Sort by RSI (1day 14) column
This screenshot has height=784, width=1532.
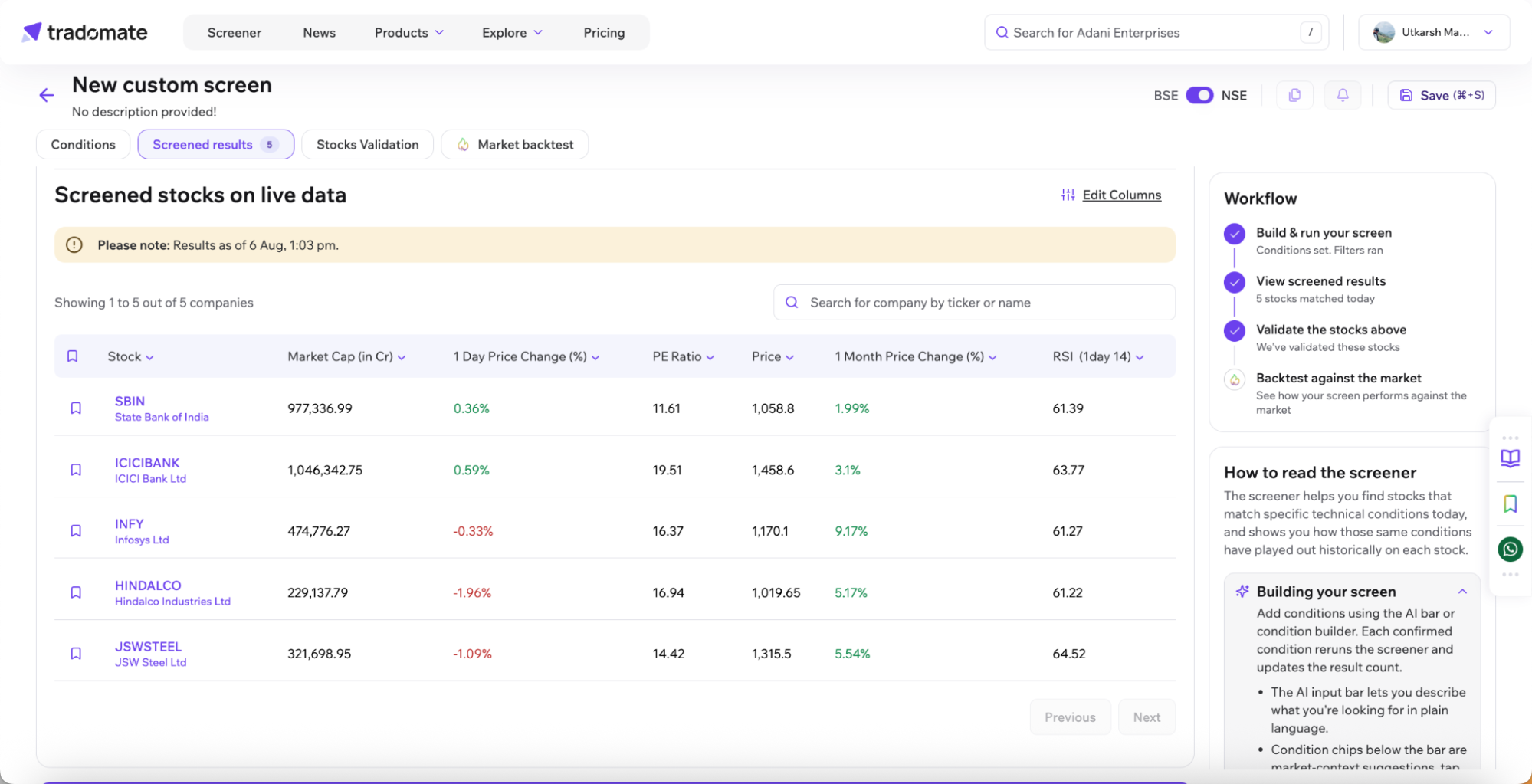(1098, 356)
